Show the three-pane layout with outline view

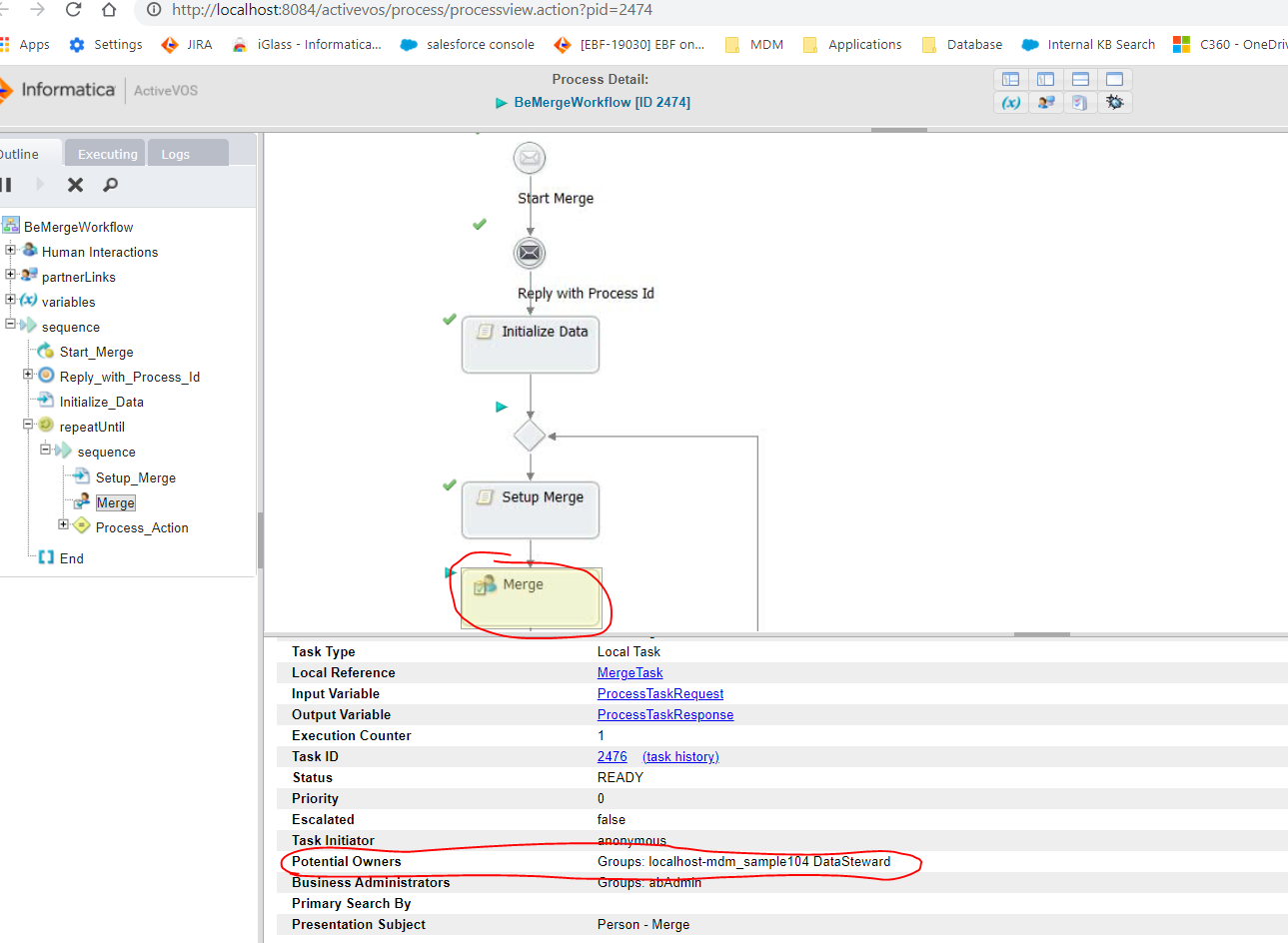(x=1011, y=79)
